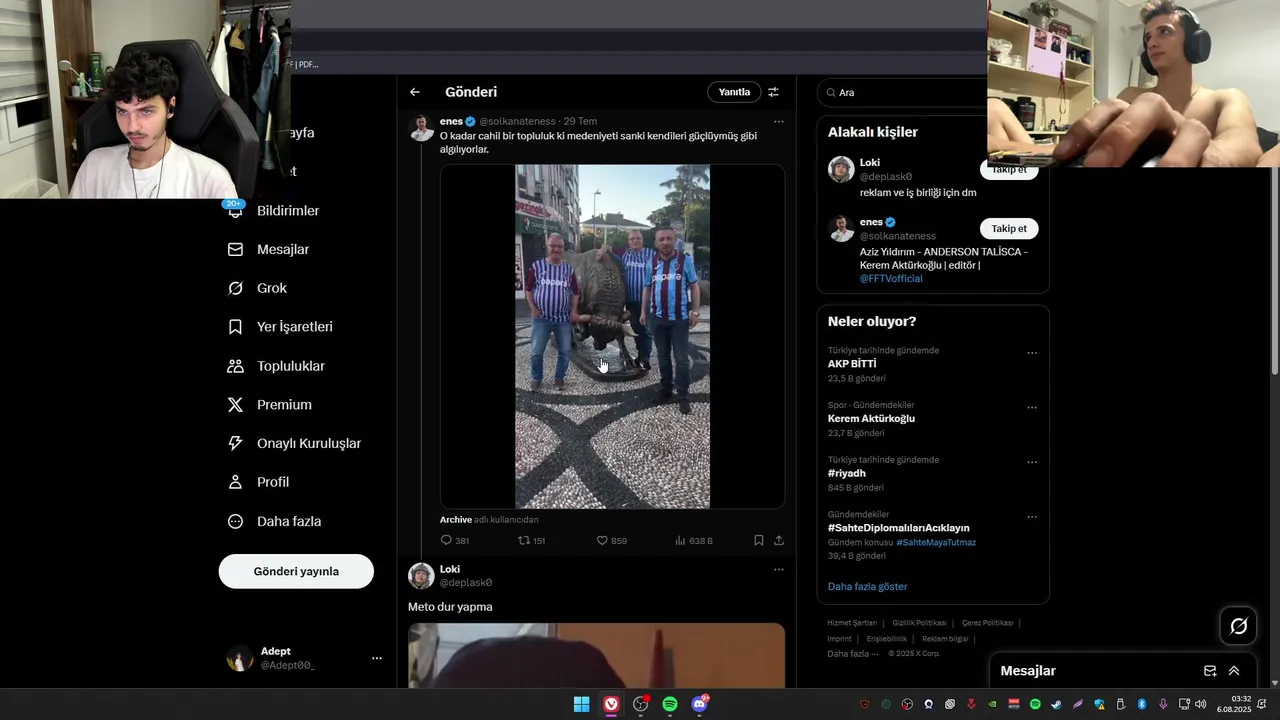Open options for #riyadh trend
1280x720 pixels.
[x=1032, y=463]
